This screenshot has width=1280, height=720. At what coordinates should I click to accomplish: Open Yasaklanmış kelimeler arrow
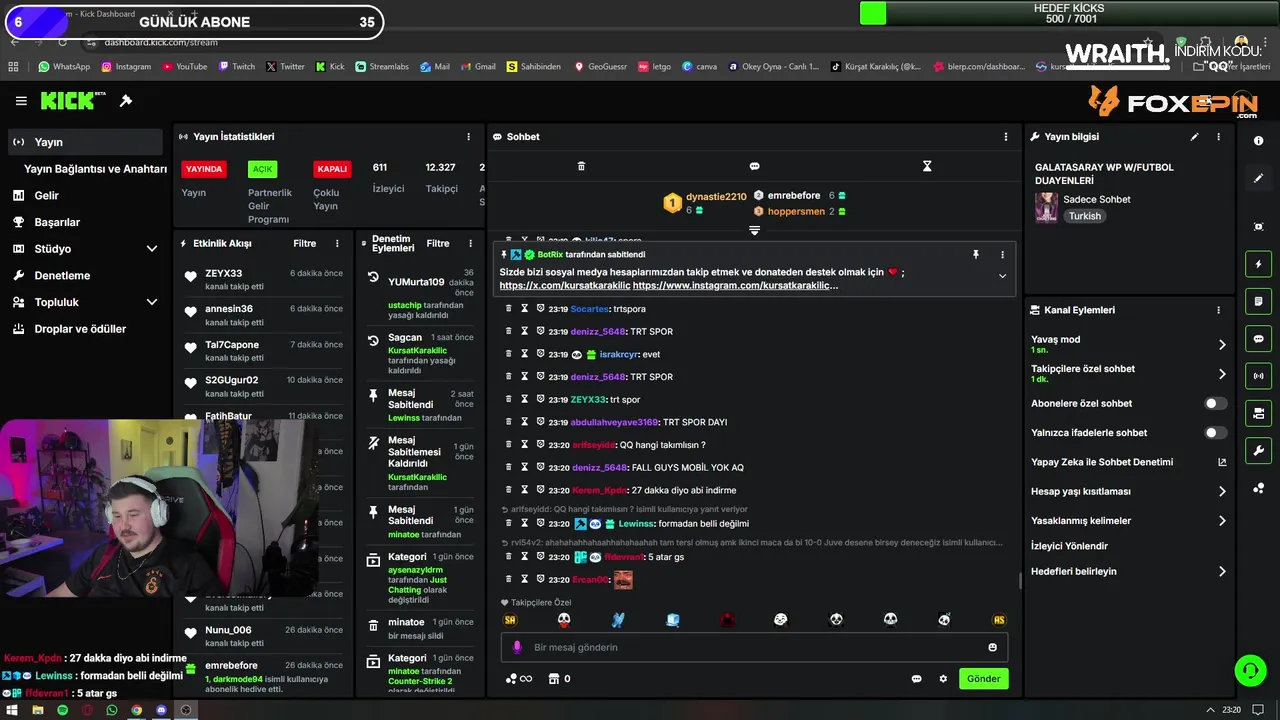tap(1222, 521)
